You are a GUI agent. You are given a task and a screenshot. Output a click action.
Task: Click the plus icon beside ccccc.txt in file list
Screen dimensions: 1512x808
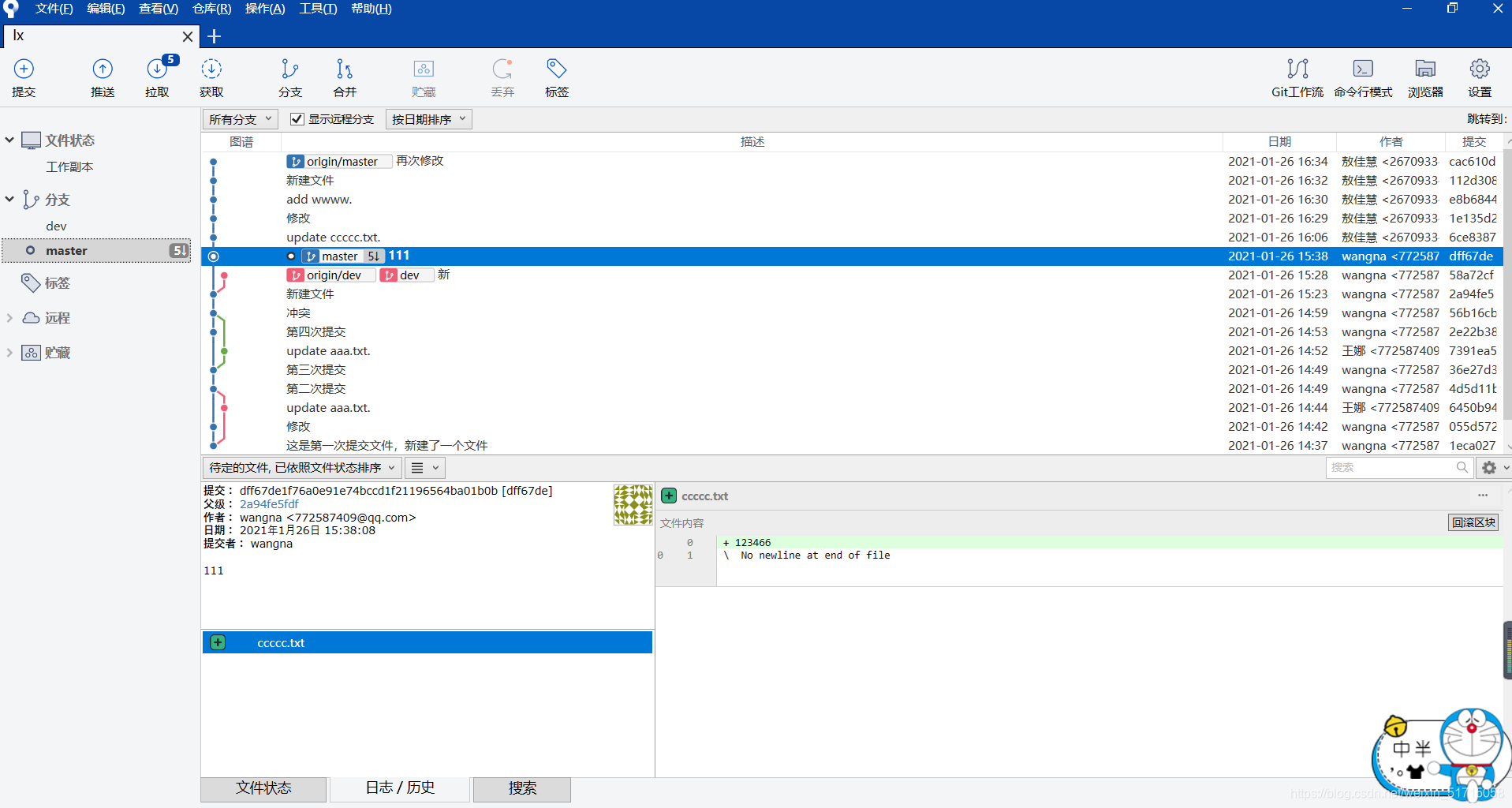point(218,642)
